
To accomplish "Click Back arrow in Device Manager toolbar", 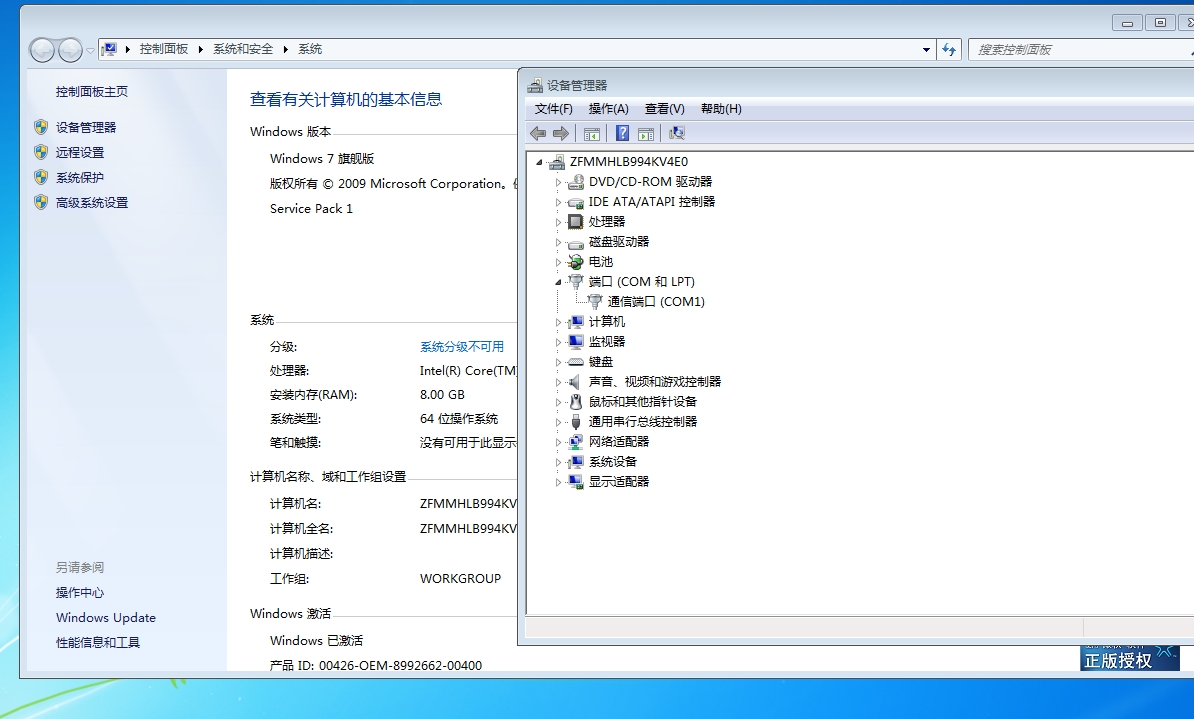I will 538,134.
